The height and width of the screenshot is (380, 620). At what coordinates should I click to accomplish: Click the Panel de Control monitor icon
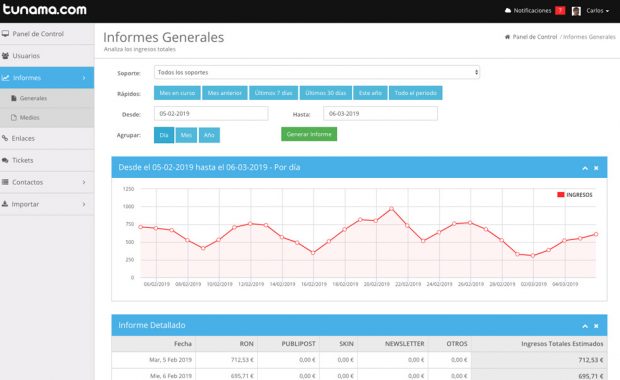tap(5, 34)
